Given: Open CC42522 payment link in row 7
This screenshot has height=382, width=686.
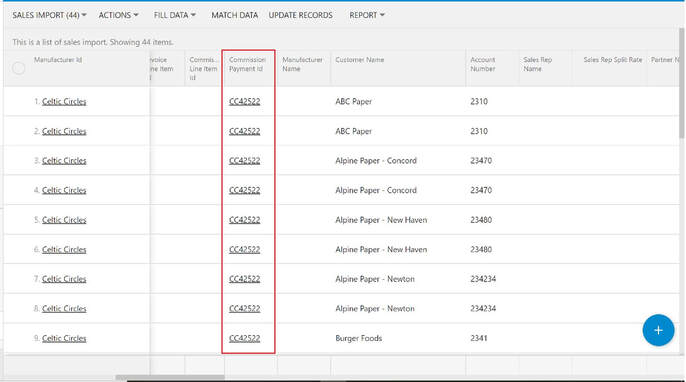Looking at the screenshot, I should coord(245,279).
